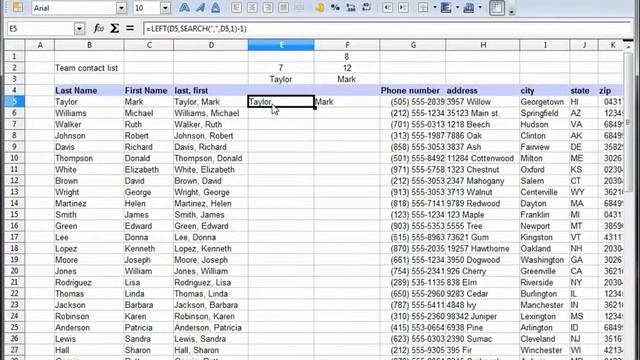Select the 'Last Name' header cell

(89, 91)
